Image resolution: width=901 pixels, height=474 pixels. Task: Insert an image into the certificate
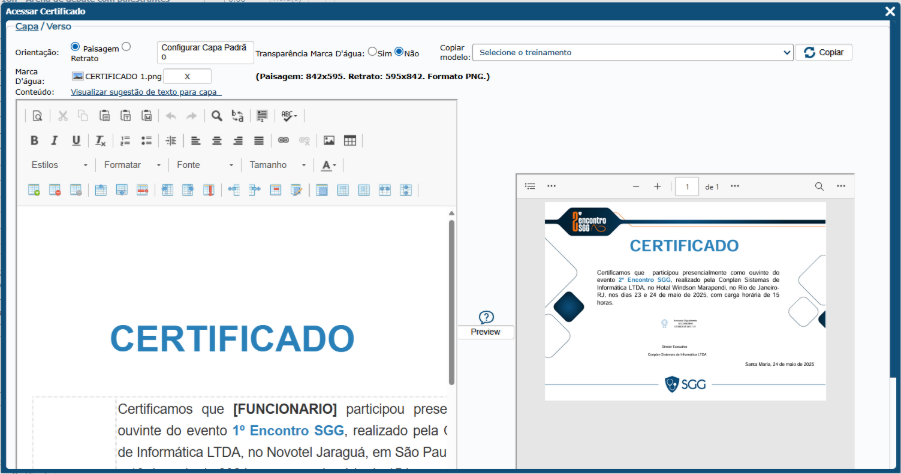pos(329,141)
